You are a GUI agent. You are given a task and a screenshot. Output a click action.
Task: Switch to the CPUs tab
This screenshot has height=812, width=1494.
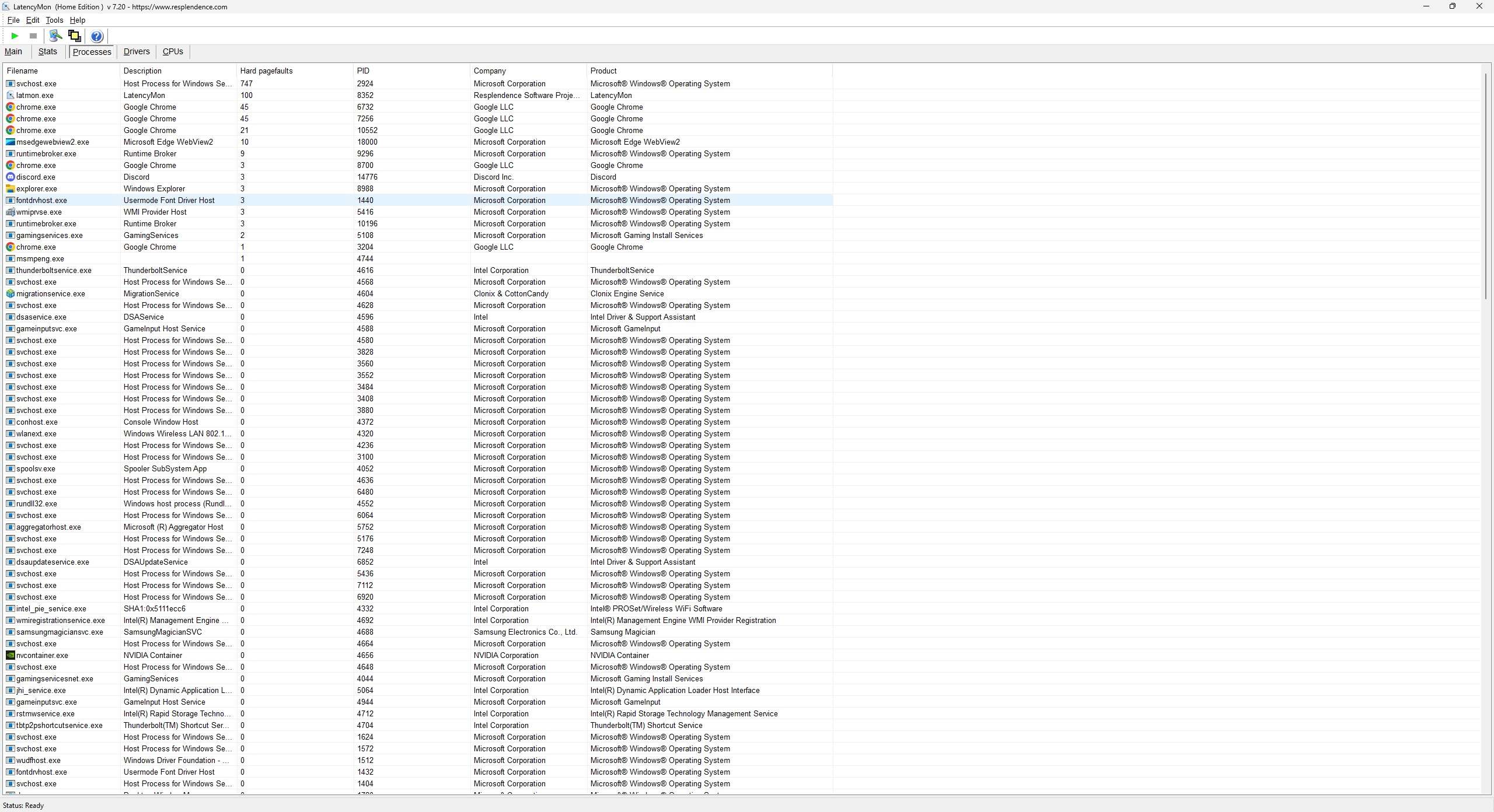pyautogui.click(x=173, y=51)
